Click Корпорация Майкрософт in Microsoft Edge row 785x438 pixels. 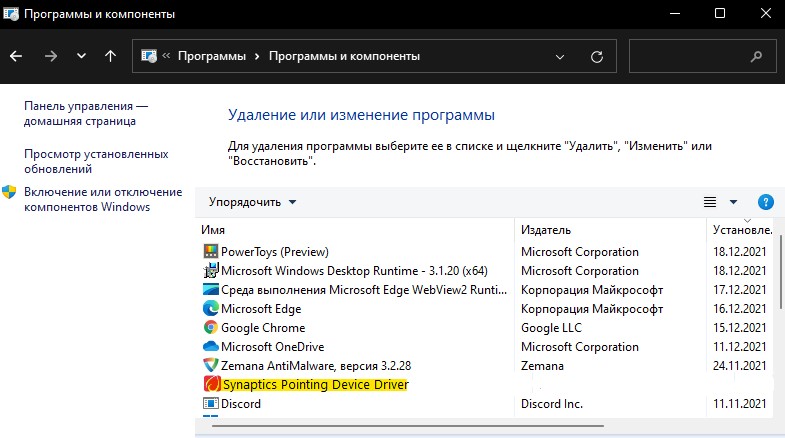point(592,309)
